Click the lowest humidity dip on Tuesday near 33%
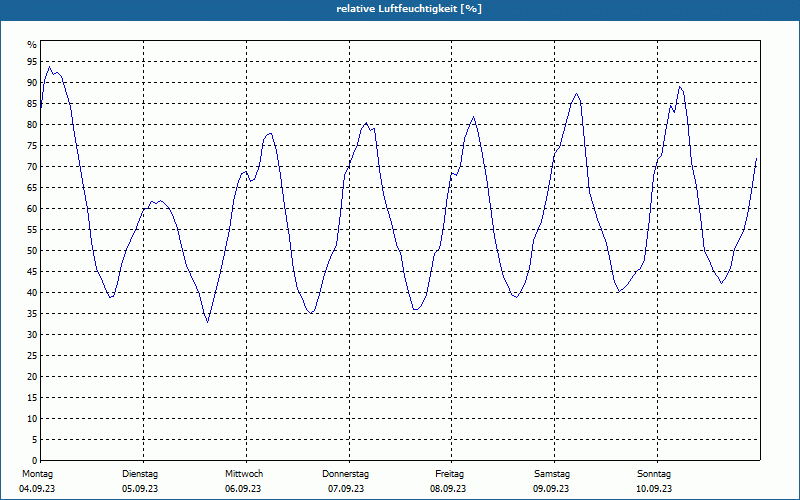Viewport: 800px width, 500px height. (207, 322)
